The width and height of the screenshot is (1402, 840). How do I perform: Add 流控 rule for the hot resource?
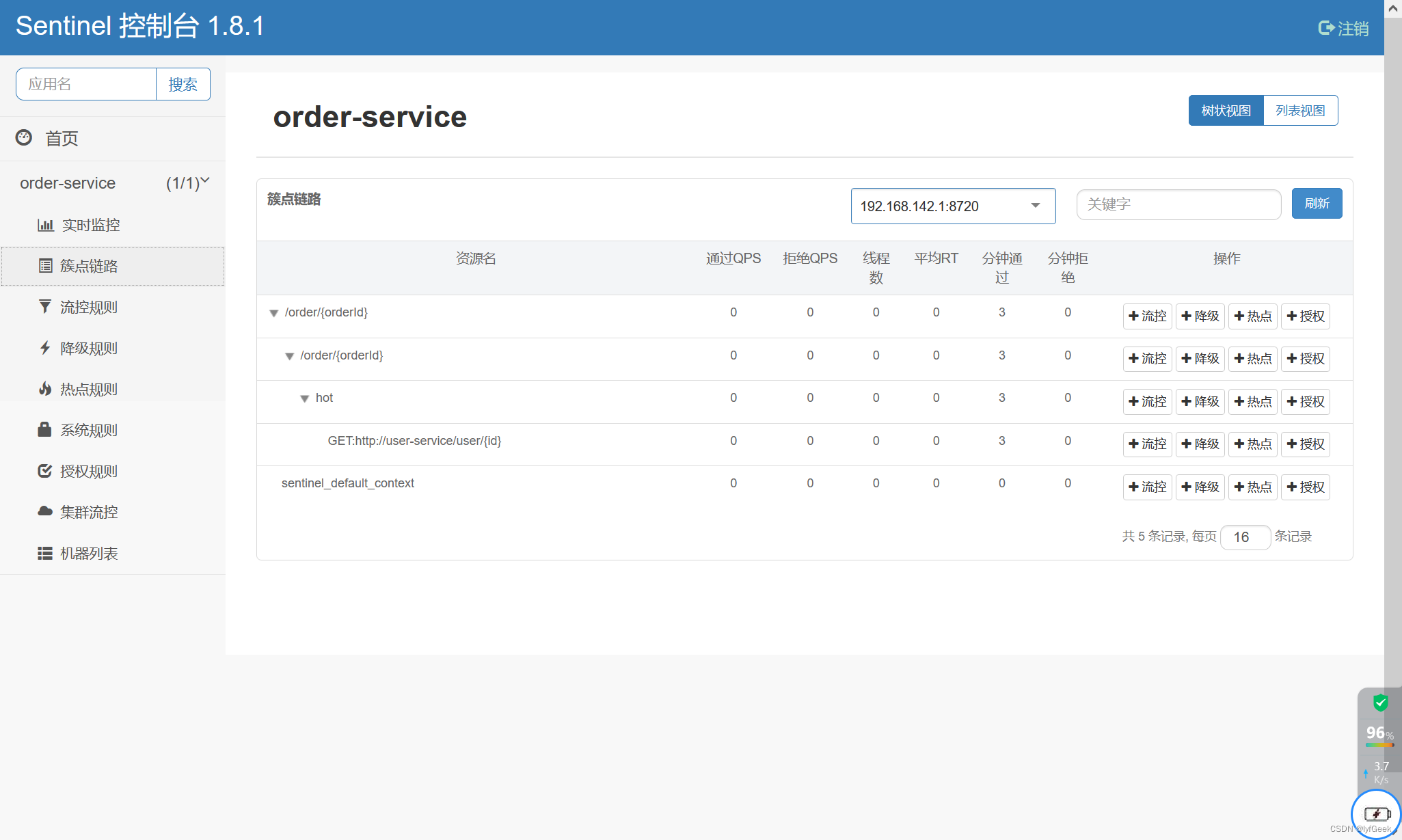(1147, 401)
